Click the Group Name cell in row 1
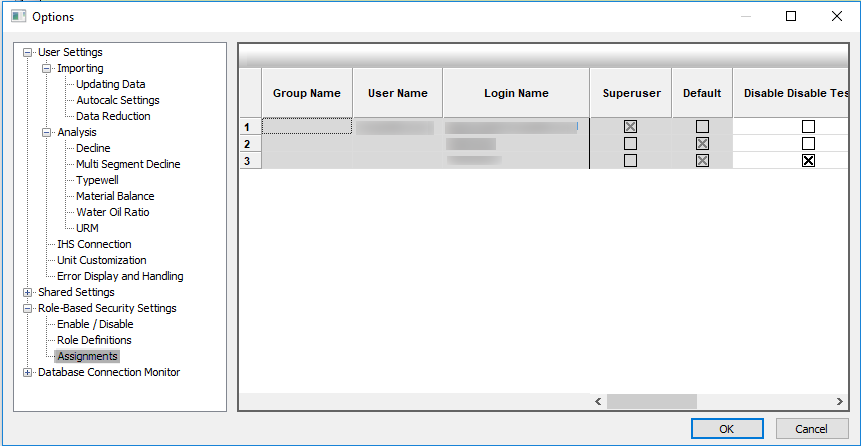The width and height of the screenshot is (861, 446). tap(306, 127)
